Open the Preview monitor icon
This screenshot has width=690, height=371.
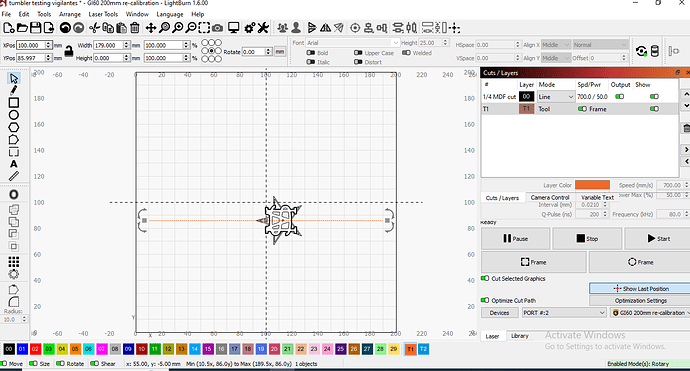[x=234, y=28]
